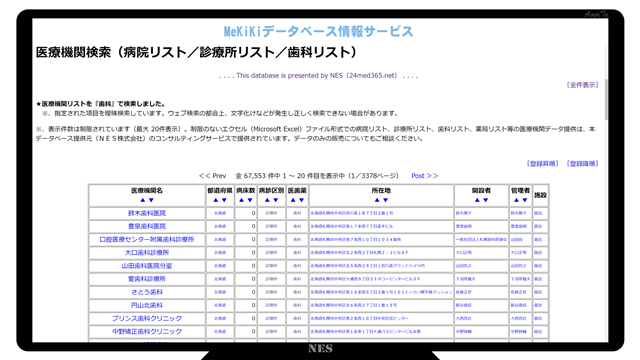The image size is (640, 360).
Task: Click the NES 24med365.net presenter line
Action: coord(318,76)
